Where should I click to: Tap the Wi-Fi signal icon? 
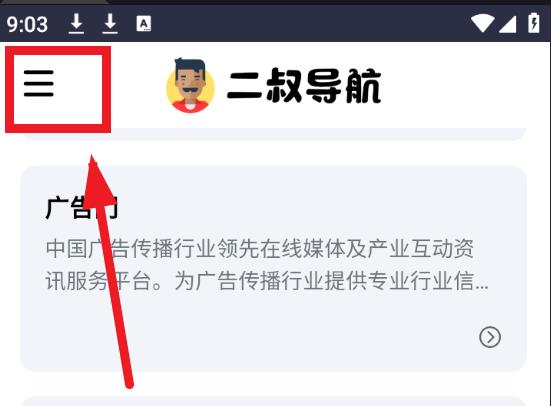pyautogui.click(x=482, y=24)
